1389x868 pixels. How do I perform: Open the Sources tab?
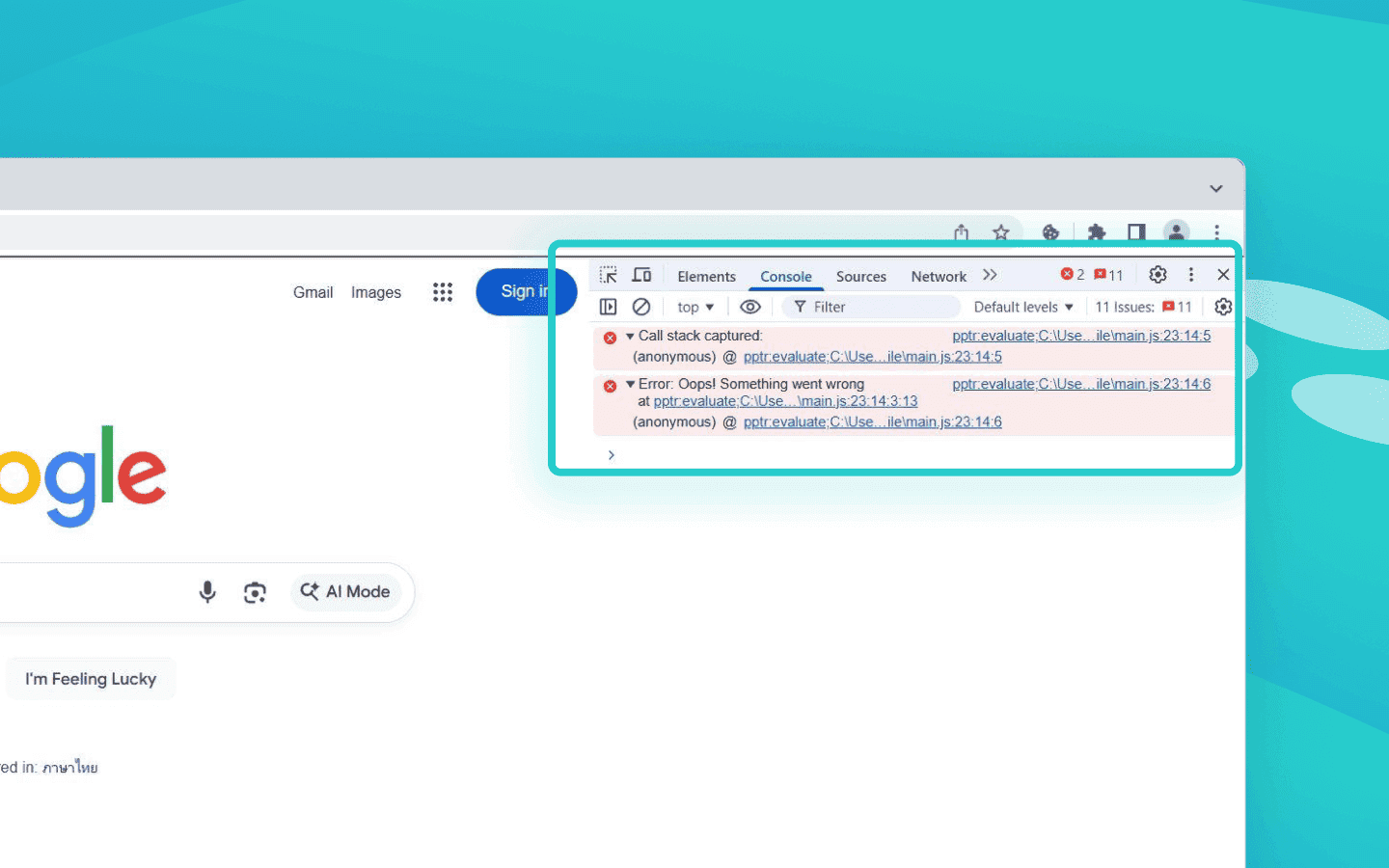[861, 276]
